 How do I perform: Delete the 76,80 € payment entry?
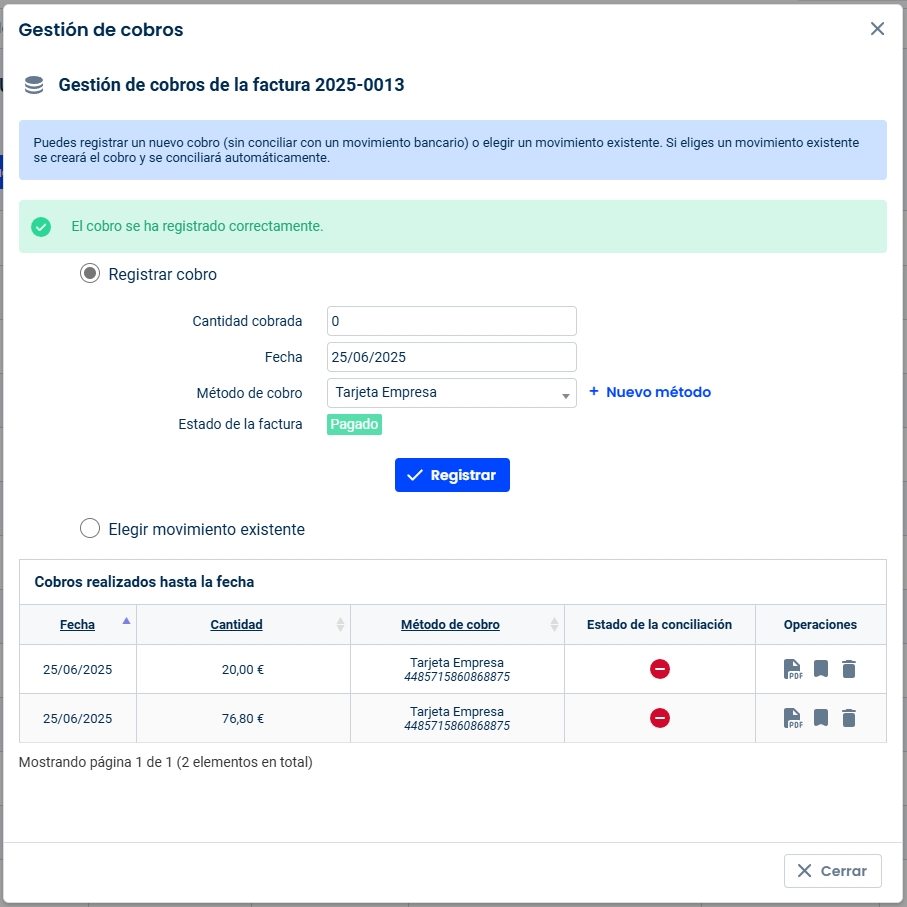click(x=849, y=718)
